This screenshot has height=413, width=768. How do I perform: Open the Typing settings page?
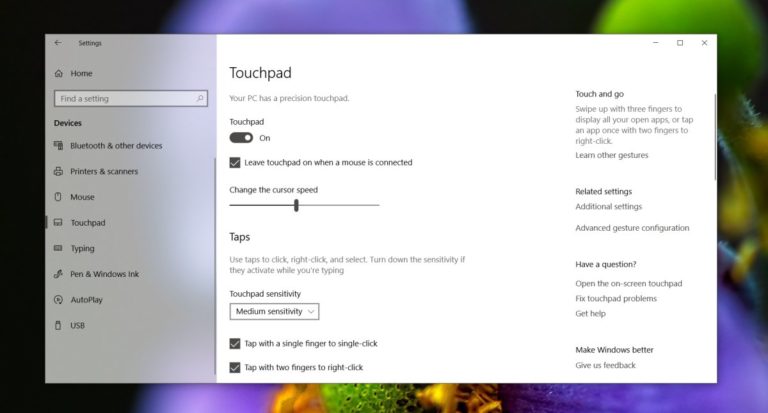82,248
